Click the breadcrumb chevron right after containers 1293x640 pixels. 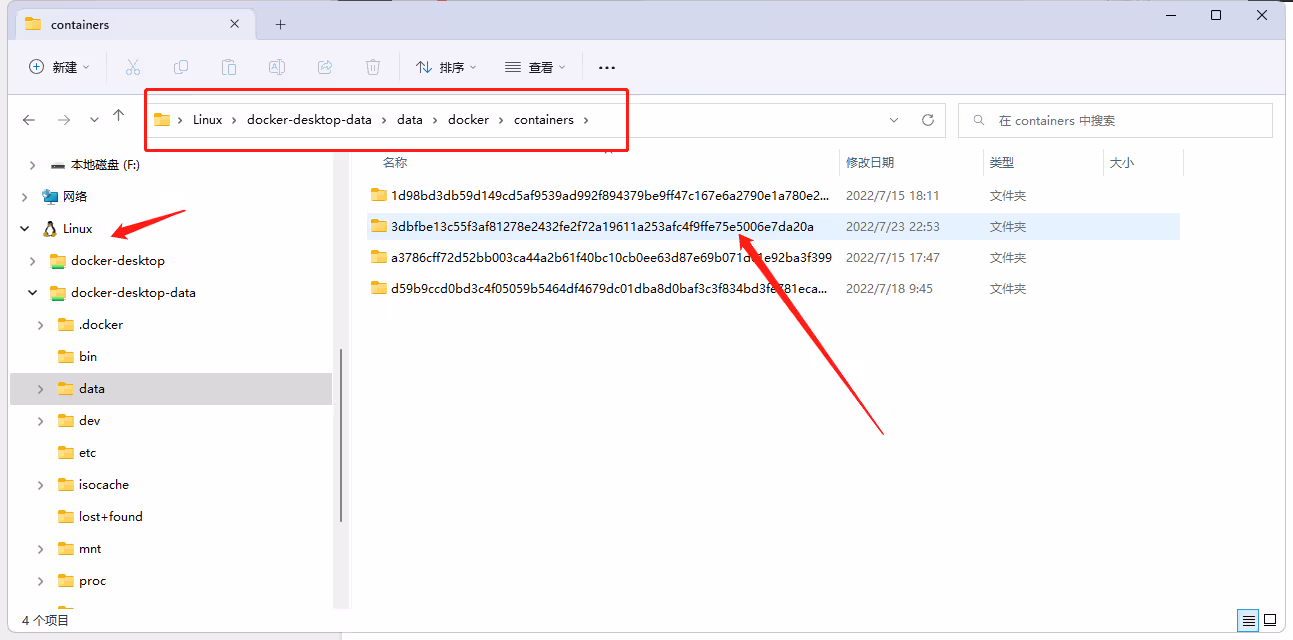pyautogui.click(x=587, y=120)
